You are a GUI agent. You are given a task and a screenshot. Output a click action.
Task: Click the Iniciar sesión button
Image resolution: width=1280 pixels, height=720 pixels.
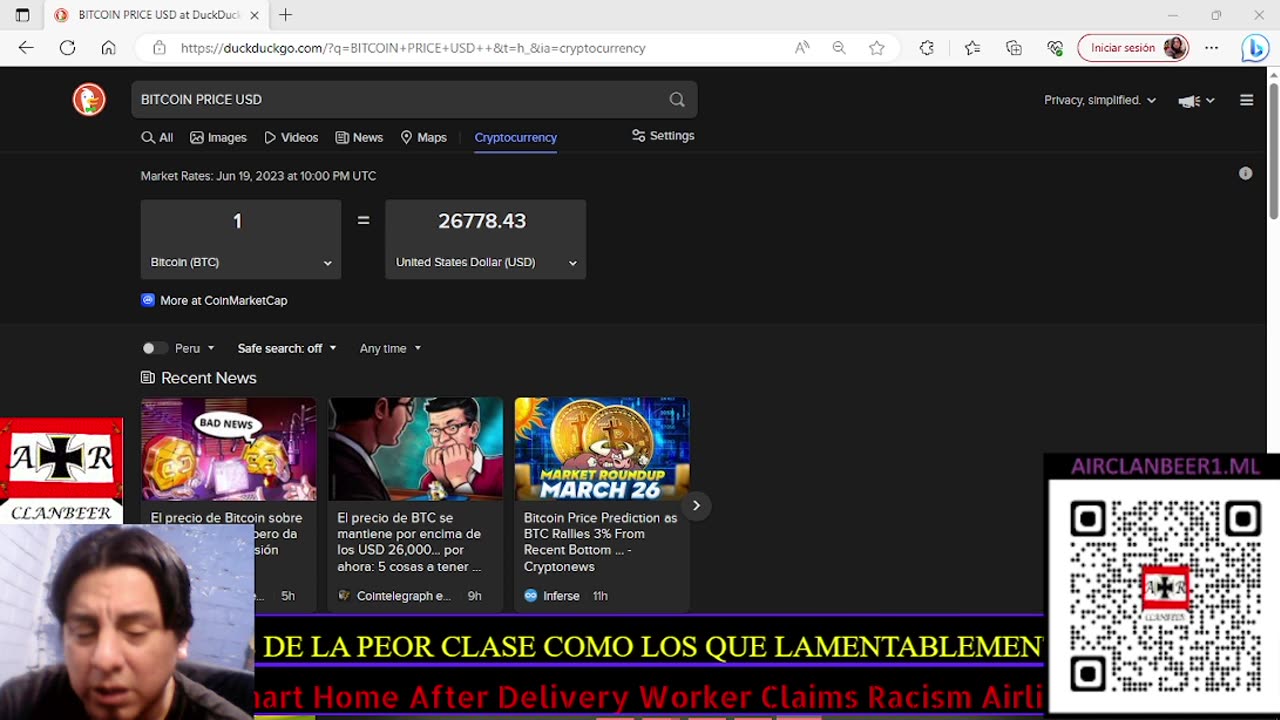click(x=1133, y=48)
